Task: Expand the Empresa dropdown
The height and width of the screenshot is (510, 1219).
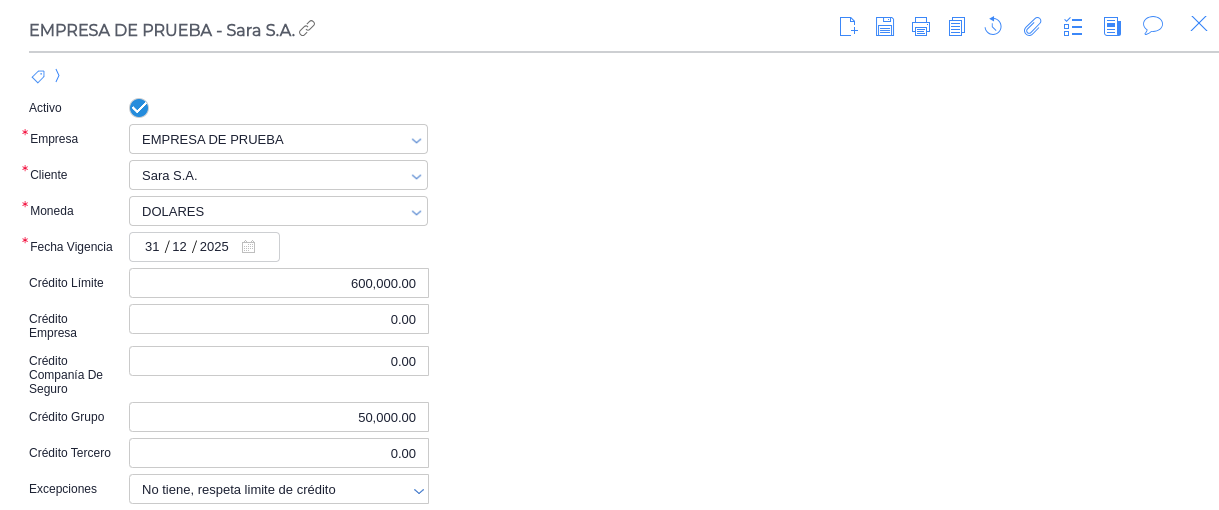Action: pos(416,140)
